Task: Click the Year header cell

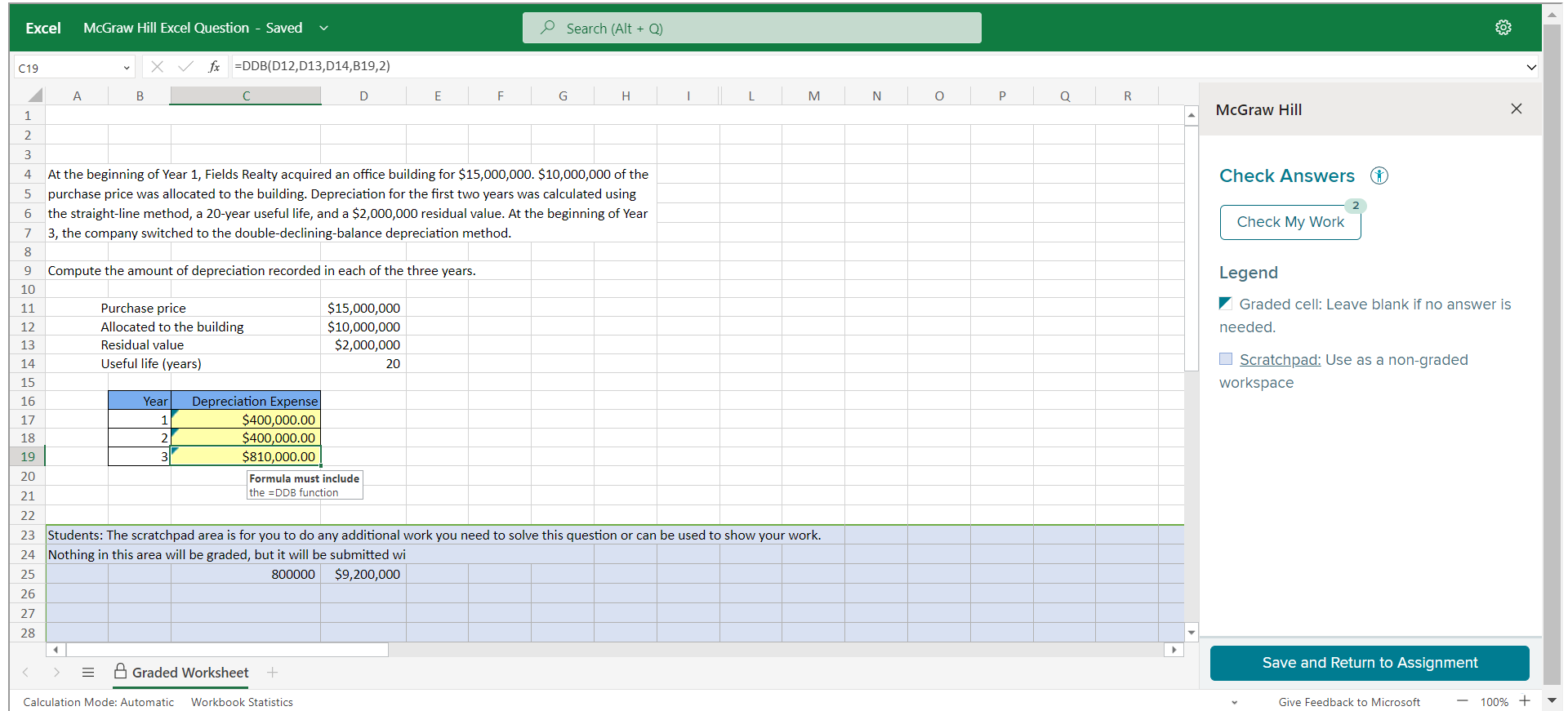Action: (140, 401)
